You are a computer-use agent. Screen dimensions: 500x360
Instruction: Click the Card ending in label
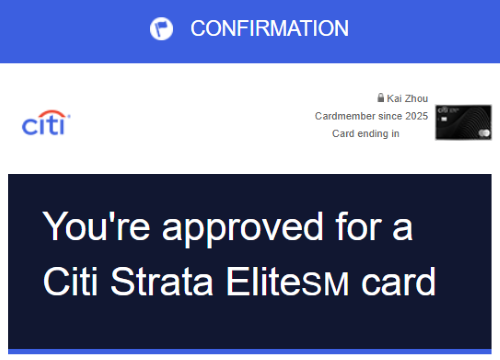[x=366, y=133]
